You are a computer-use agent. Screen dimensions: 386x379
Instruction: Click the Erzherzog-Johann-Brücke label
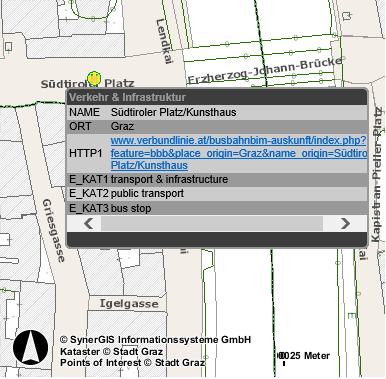[x=265, y=70]
